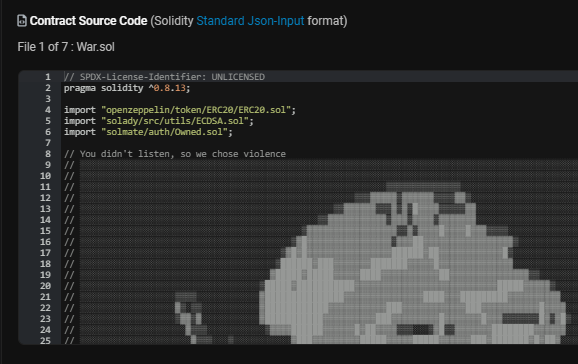Select the 'File 1 of 7 : War.sol' label
The image size is (578, 364).
pos(66,47)
